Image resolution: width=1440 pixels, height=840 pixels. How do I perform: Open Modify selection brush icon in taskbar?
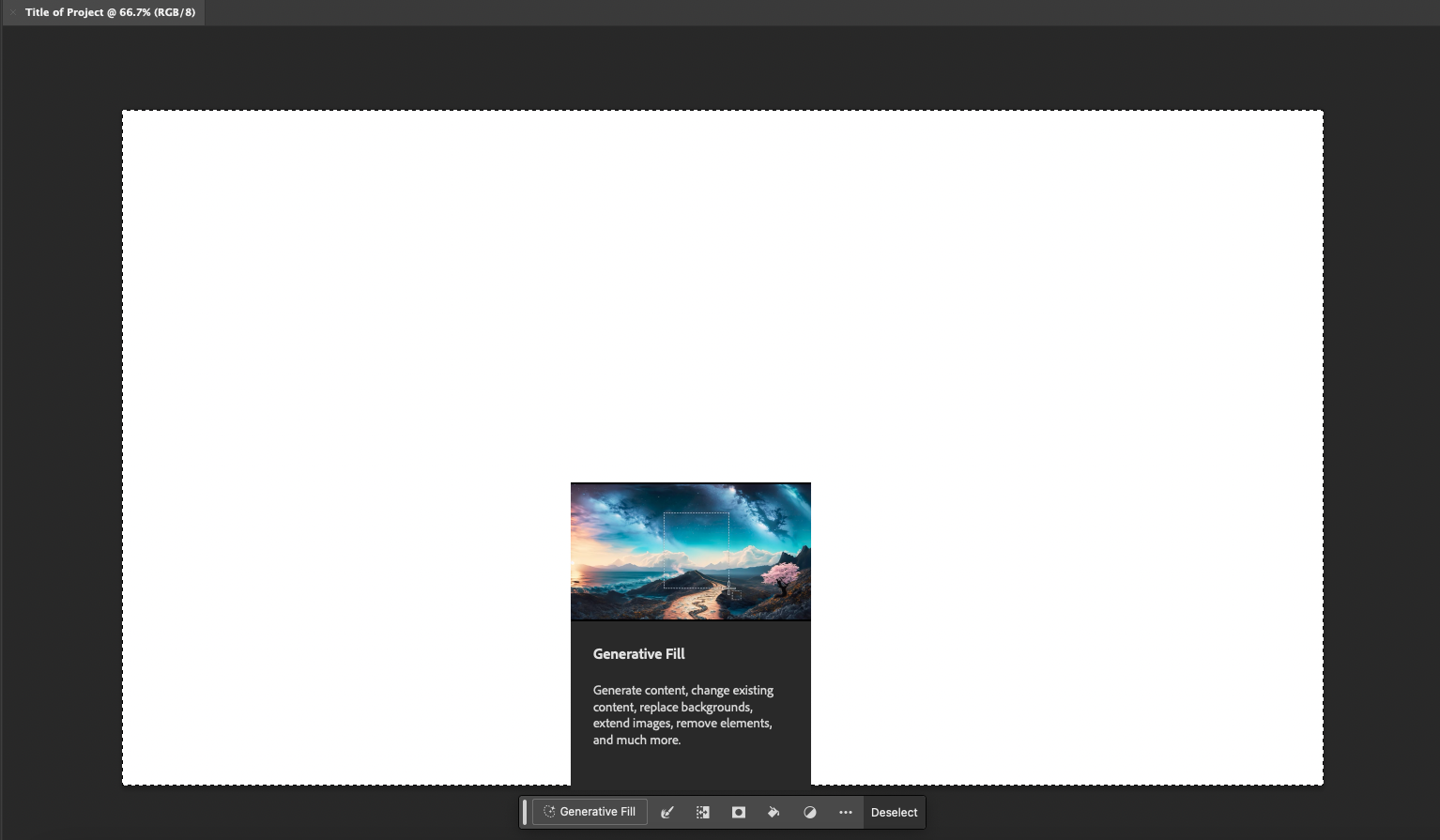(667, 812)
